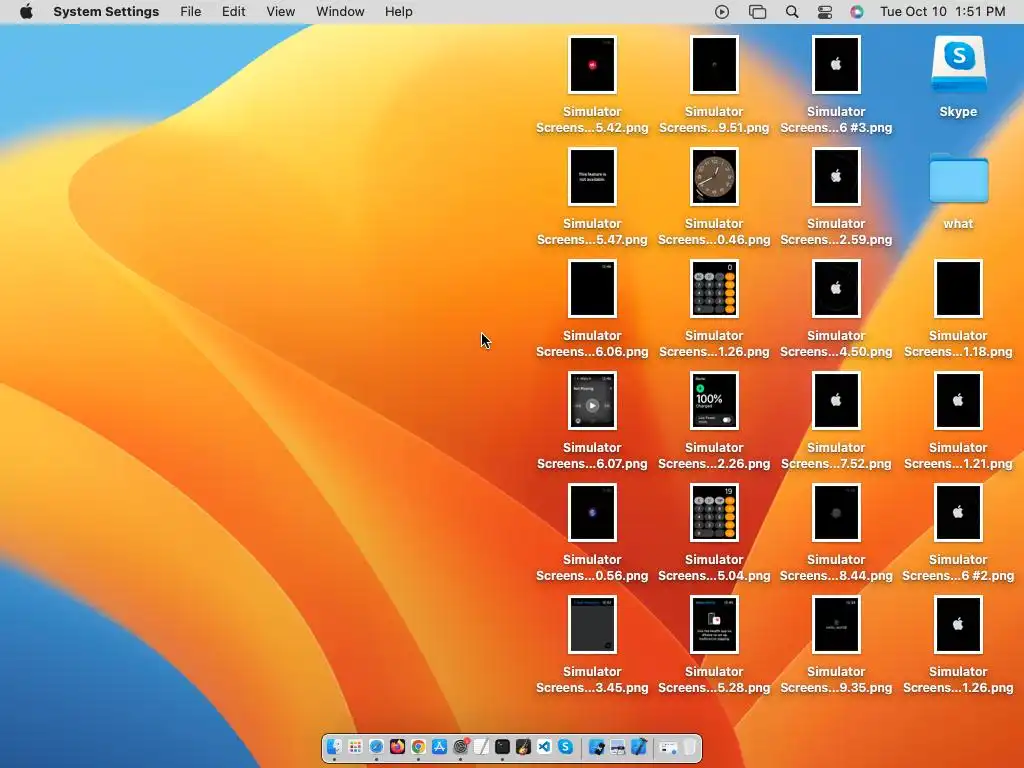Open the Apple menu
The image size is (1024, 768).
(26, 12)
